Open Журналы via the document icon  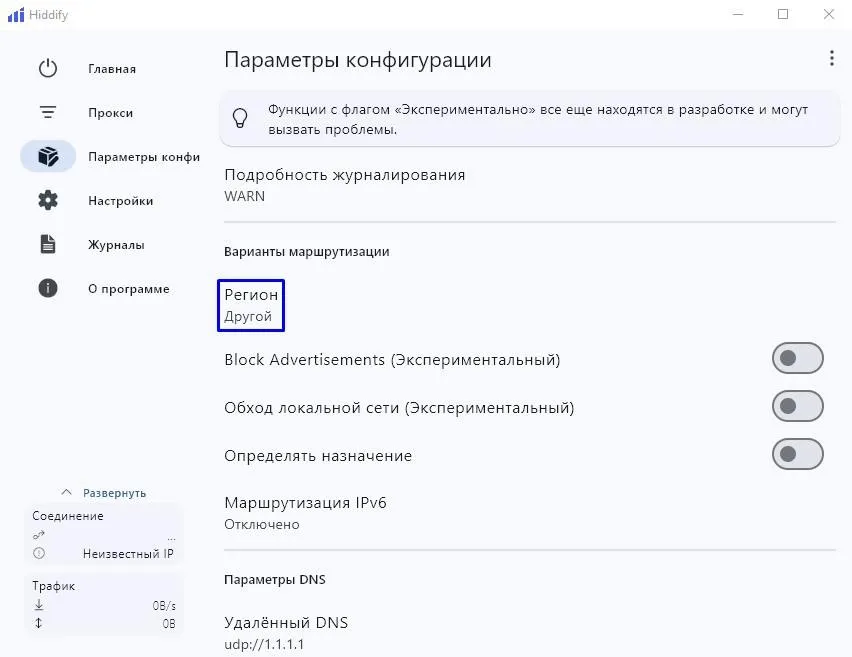(48, 244)
